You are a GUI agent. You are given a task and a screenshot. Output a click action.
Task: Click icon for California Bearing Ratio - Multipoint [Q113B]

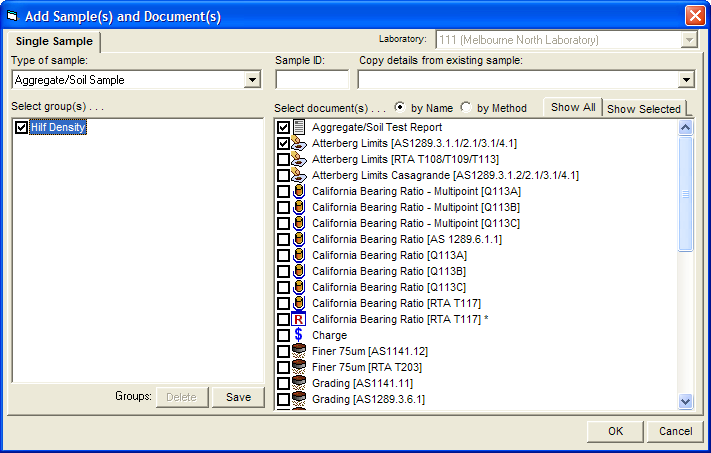coord(299,207)
